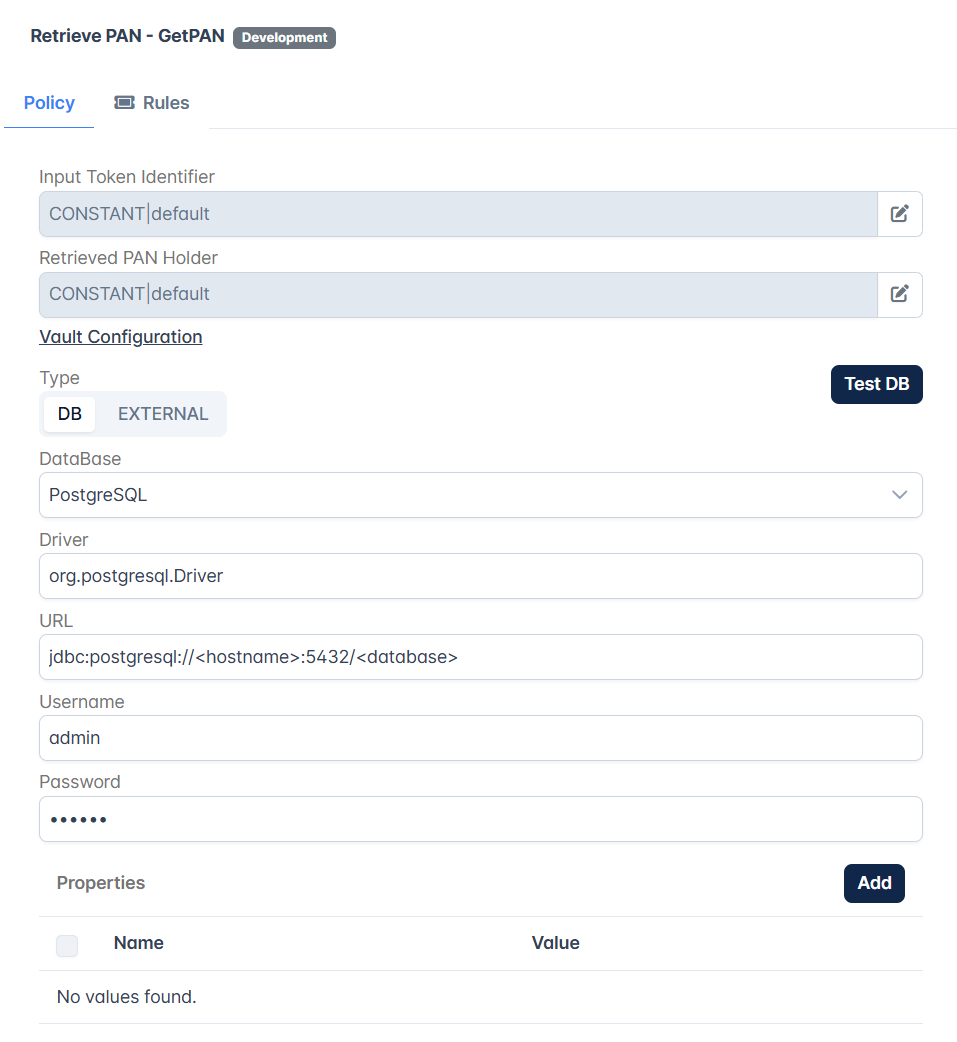Click the Input Token Identifier field
This screenshot has width=957, height=1042.
tap(458, 214)
